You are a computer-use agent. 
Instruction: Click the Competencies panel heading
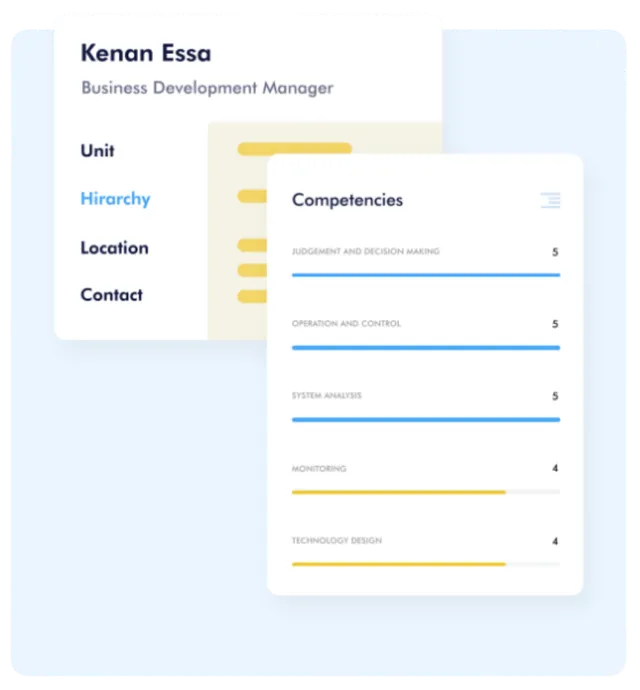(x=347, y=200)
